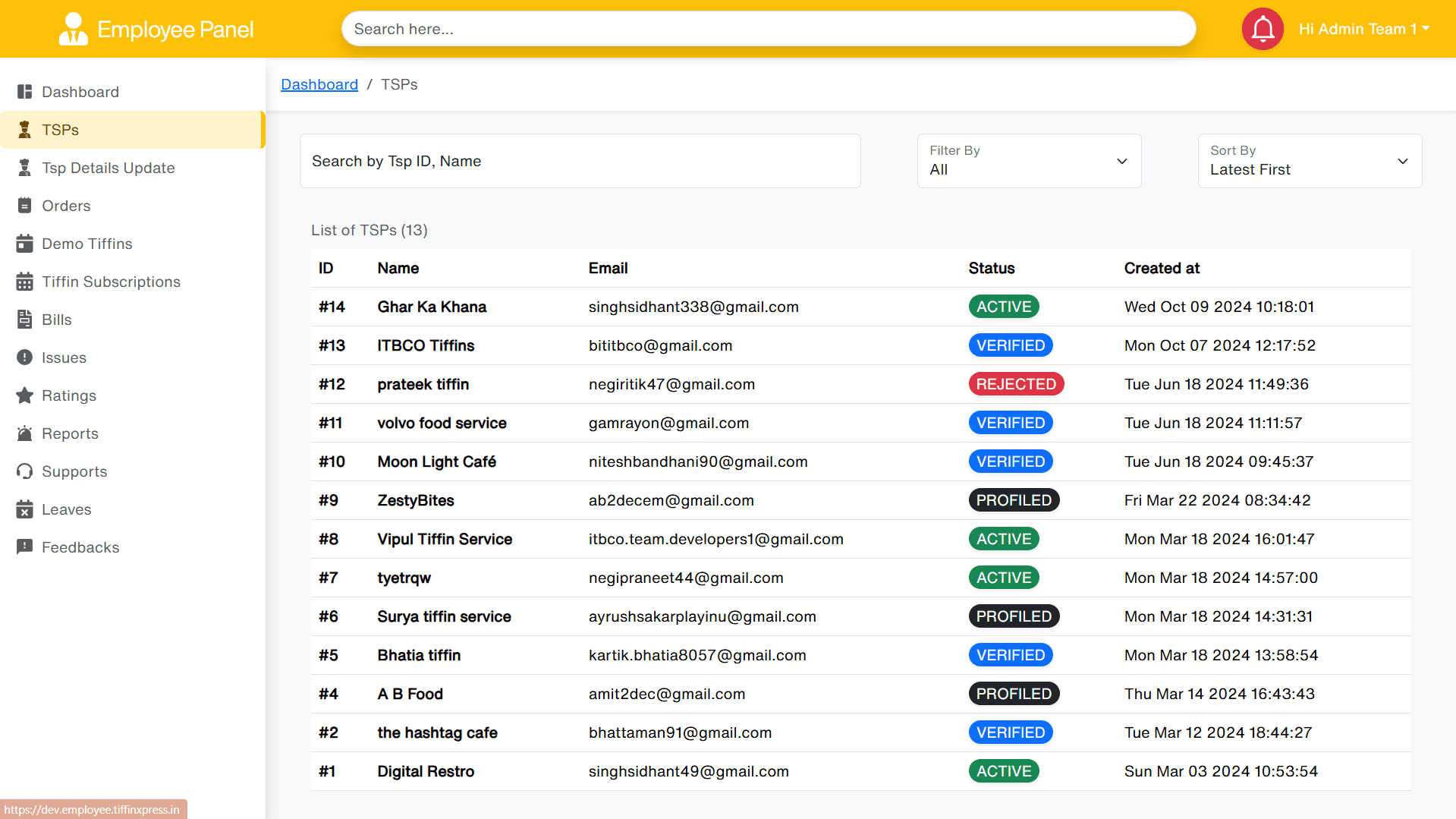This screenshot has width=1456, height=819.
Task: Click the Employee Panel logo icon
Action: (73, 29)
